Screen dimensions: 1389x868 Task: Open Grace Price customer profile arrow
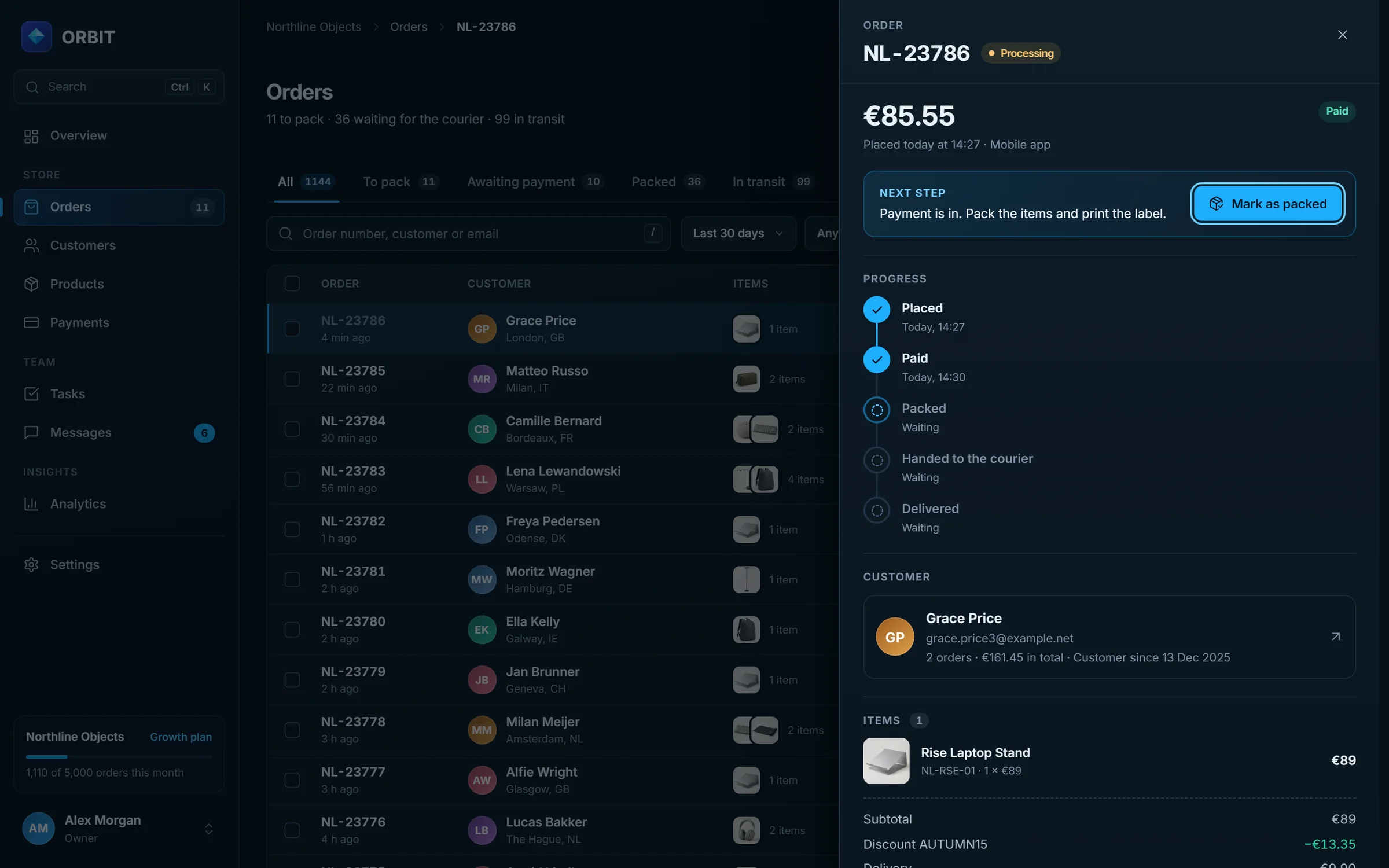tap(1336, 637)
